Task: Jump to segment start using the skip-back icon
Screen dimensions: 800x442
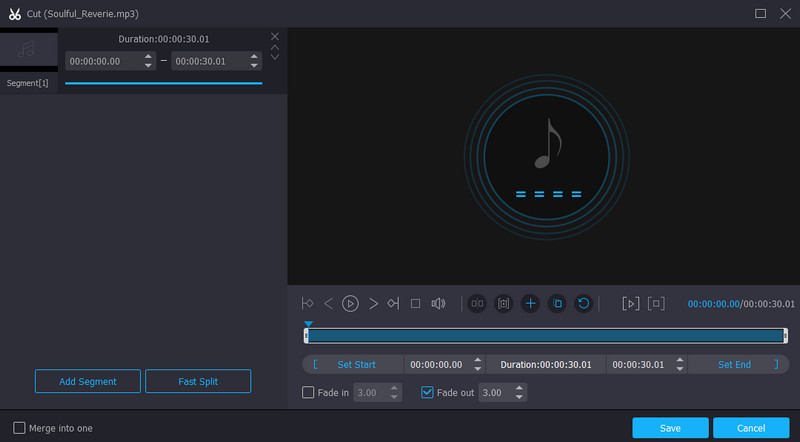Action: pos(308,303)
